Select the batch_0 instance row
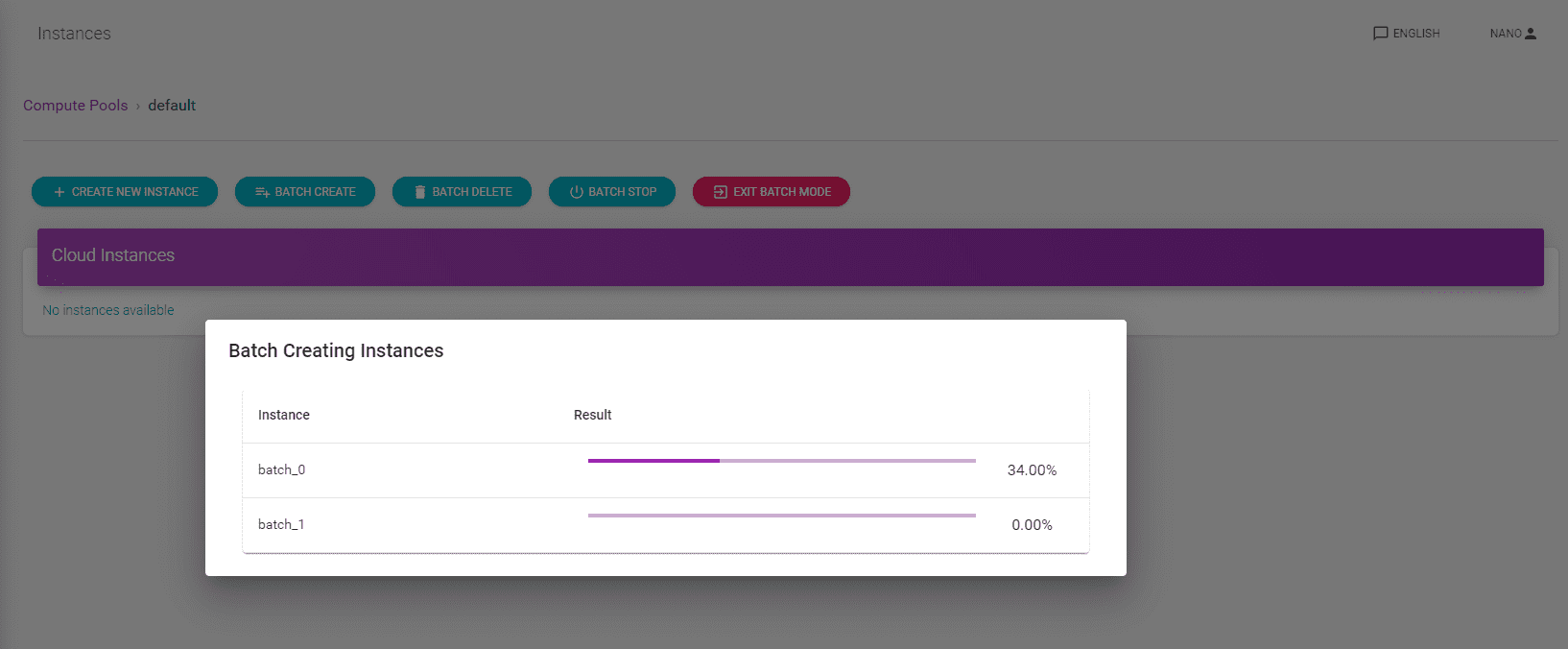This screenshot has width=1568, height=649. tap(281, 469)
